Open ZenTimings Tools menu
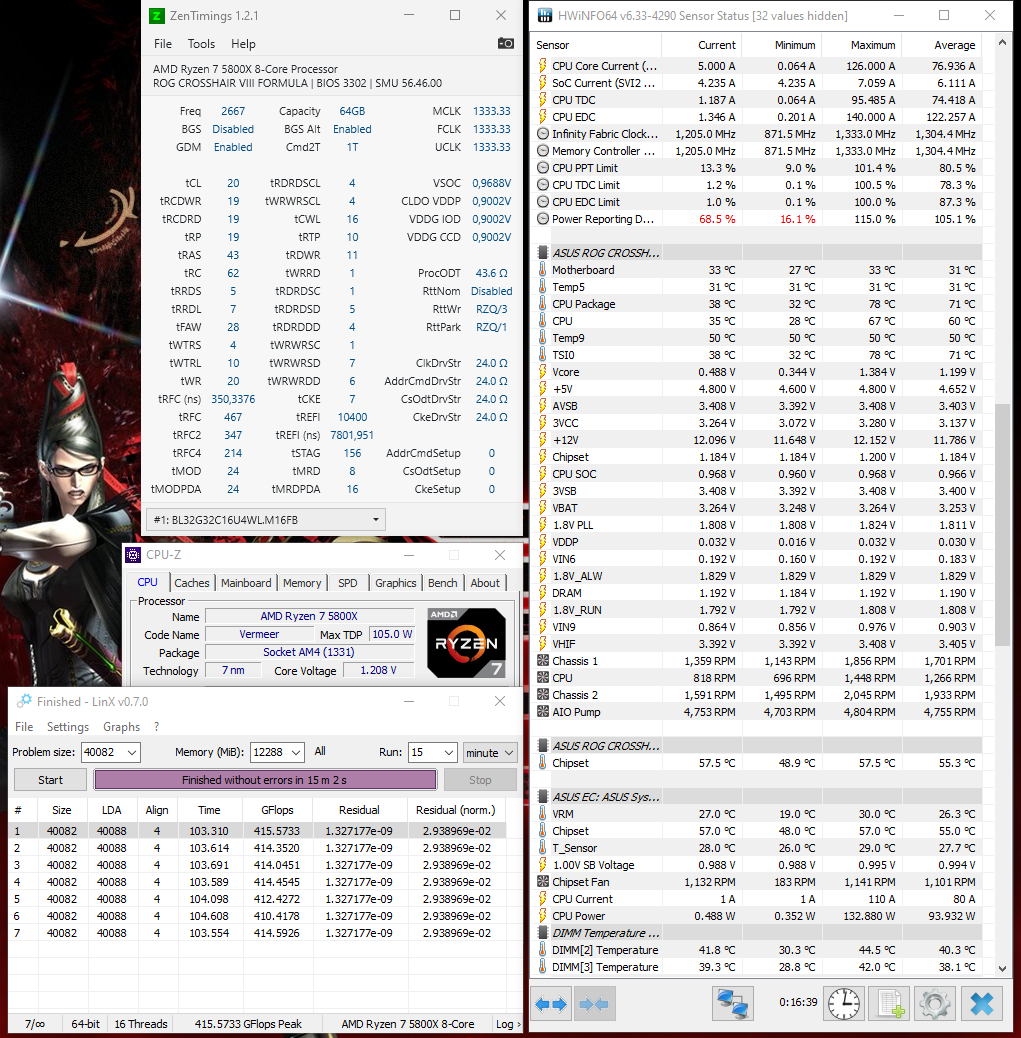1021x1038 pixels. (201, 44)
